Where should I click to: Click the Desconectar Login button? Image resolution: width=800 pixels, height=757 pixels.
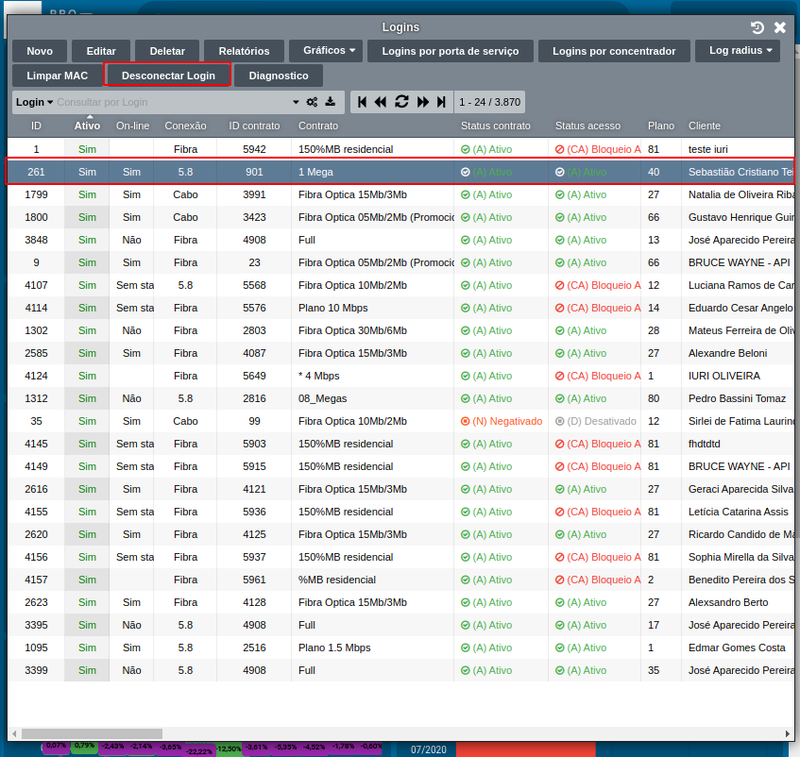click(x=168, y=76)
